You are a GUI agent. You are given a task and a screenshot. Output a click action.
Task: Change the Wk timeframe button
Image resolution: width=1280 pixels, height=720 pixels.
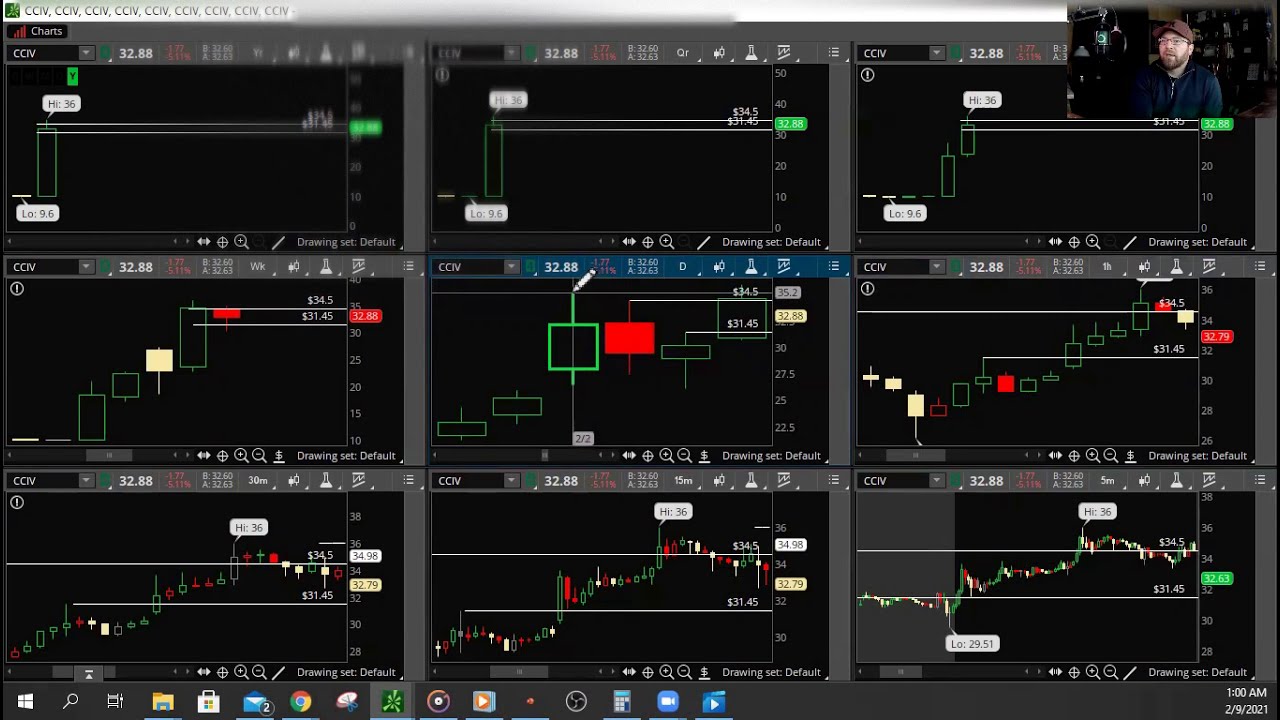(258, 267)
